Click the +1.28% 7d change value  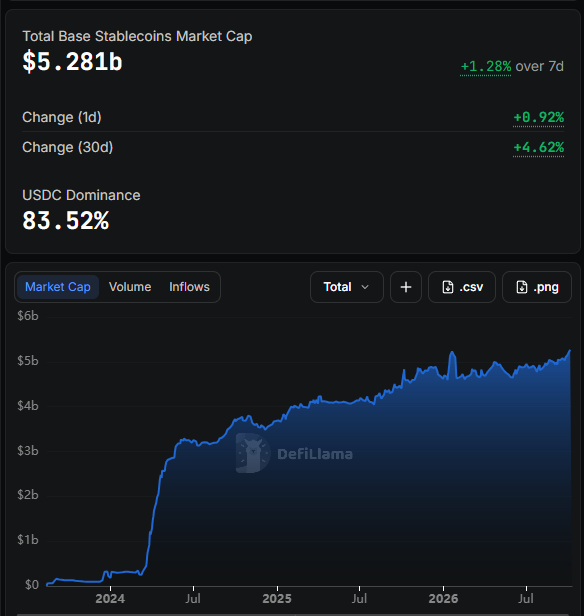click(486, 66)
